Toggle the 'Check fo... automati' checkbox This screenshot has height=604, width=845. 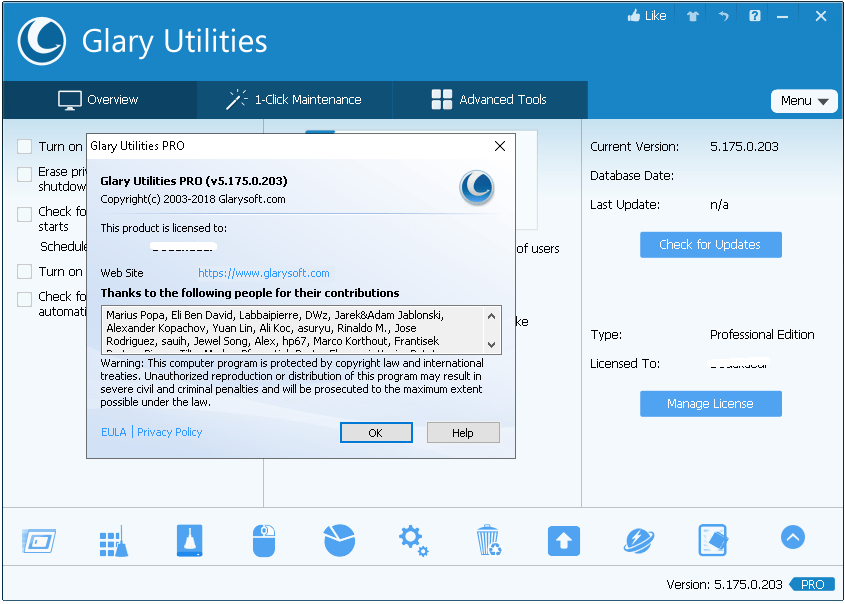click(x=24, y=299)
